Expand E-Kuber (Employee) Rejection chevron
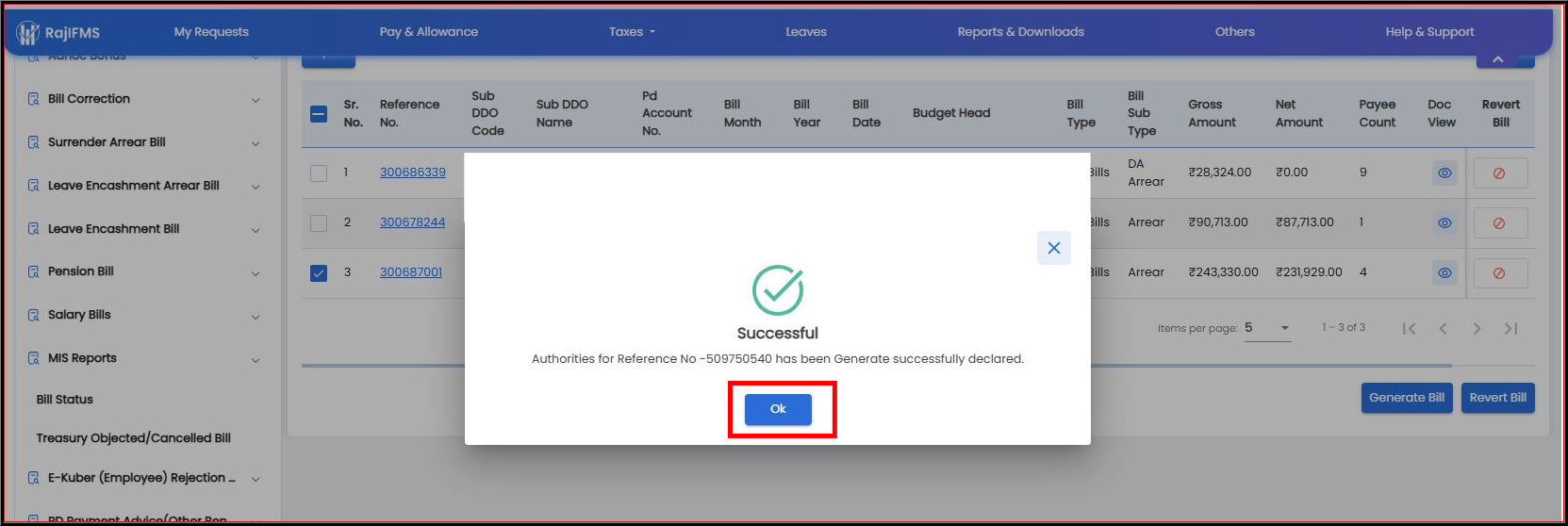 256,479
